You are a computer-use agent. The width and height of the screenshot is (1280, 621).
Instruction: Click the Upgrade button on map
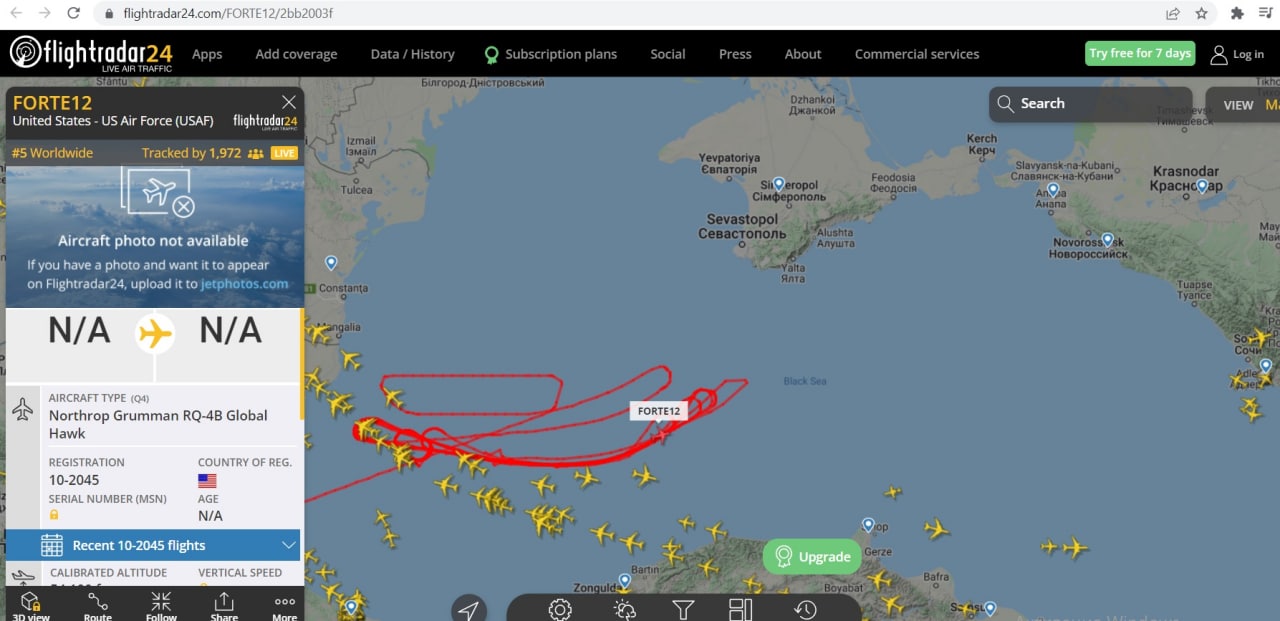point(812,557)
